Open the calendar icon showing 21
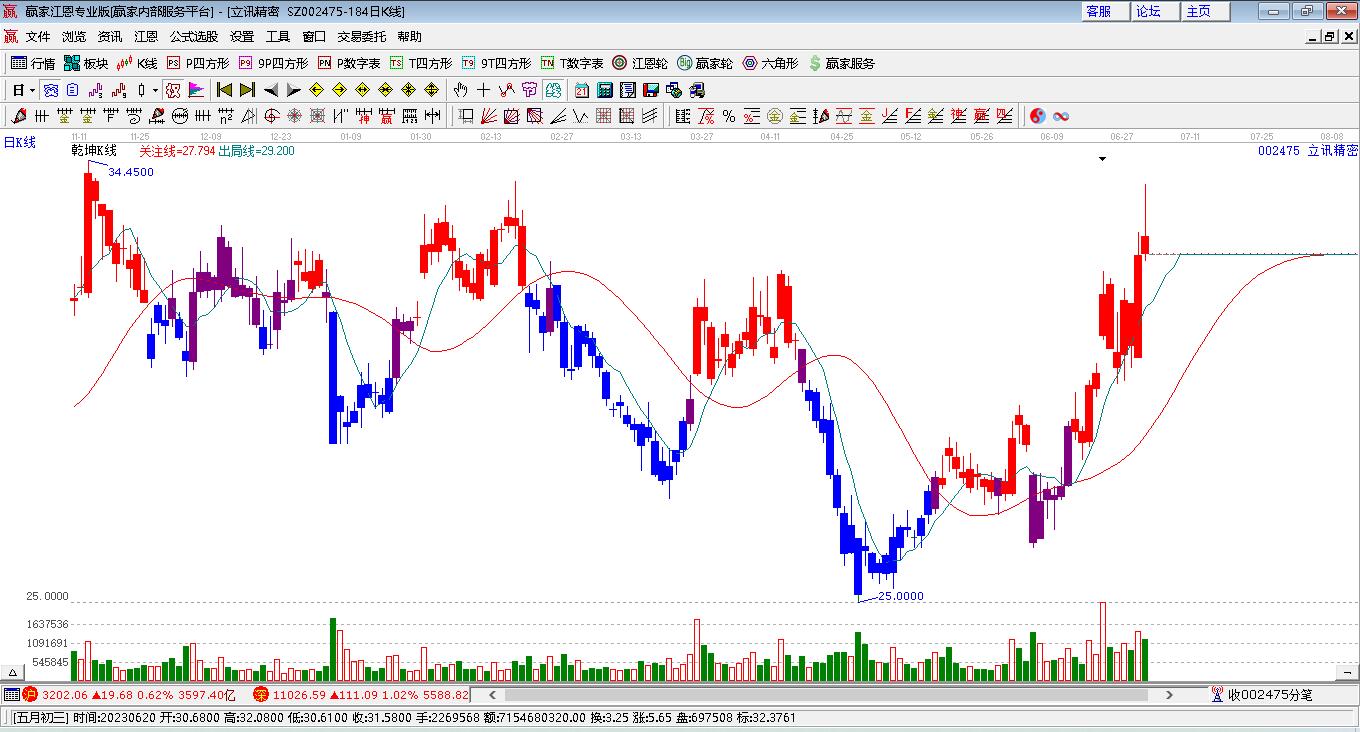 tap(581, 90)
